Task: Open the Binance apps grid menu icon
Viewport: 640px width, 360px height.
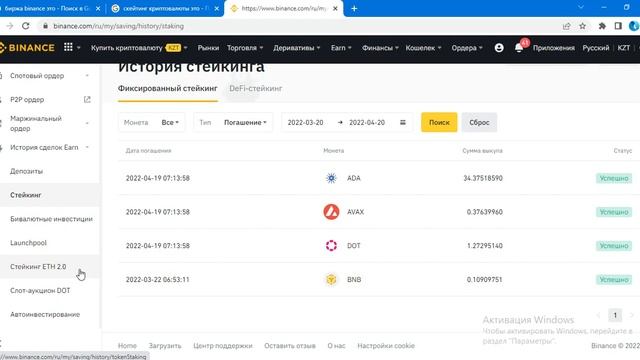Action: click(68, 47)
